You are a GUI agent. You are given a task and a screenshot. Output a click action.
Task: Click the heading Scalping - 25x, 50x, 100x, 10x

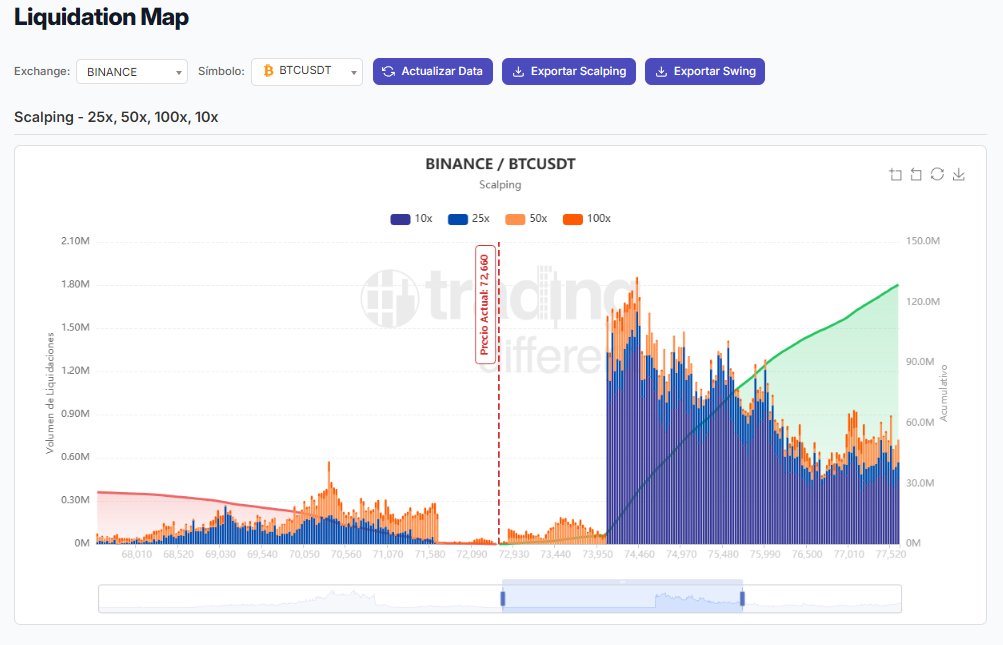coord(116,117)
